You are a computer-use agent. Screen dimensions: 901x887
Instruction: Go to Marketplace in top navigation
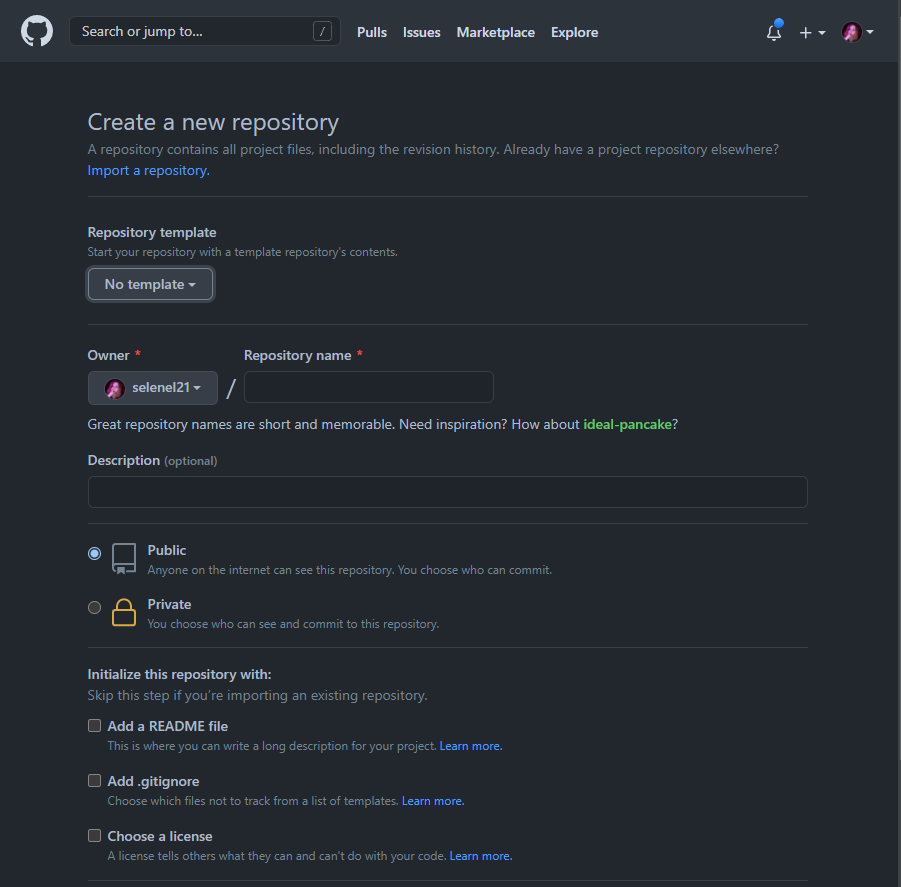point(495,33)
